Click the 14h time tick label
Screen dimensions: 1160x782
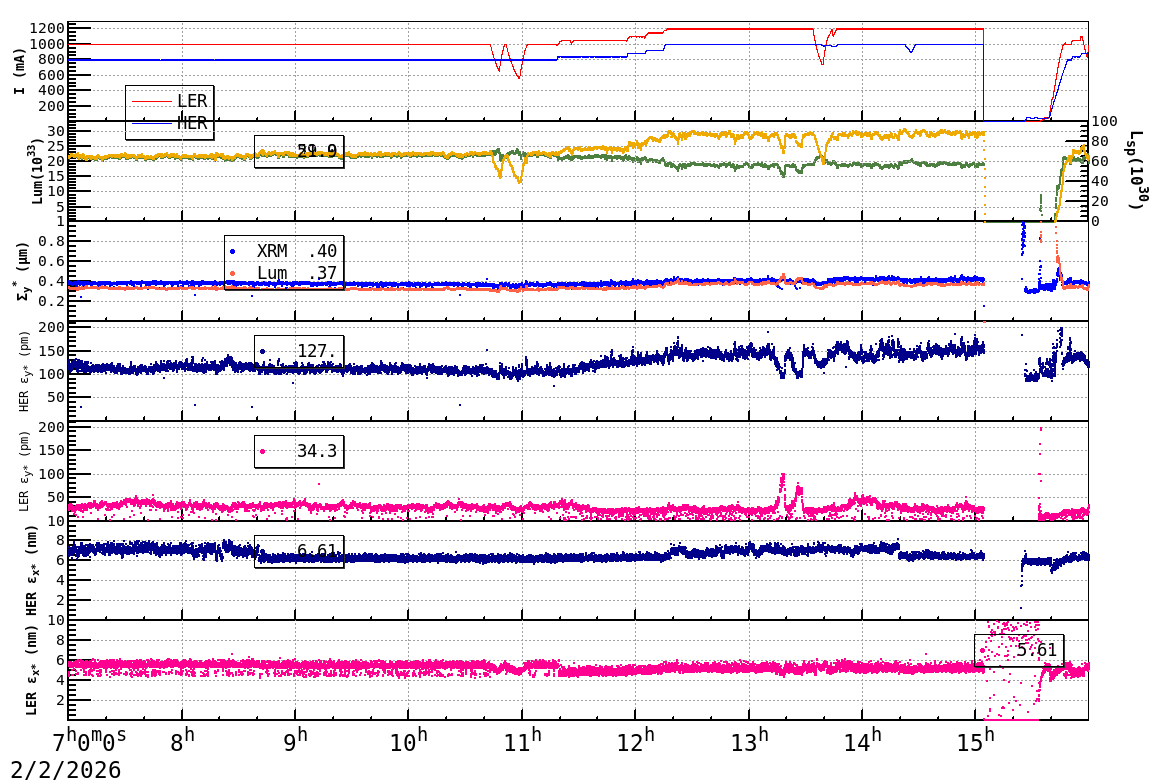click(862, 740)
